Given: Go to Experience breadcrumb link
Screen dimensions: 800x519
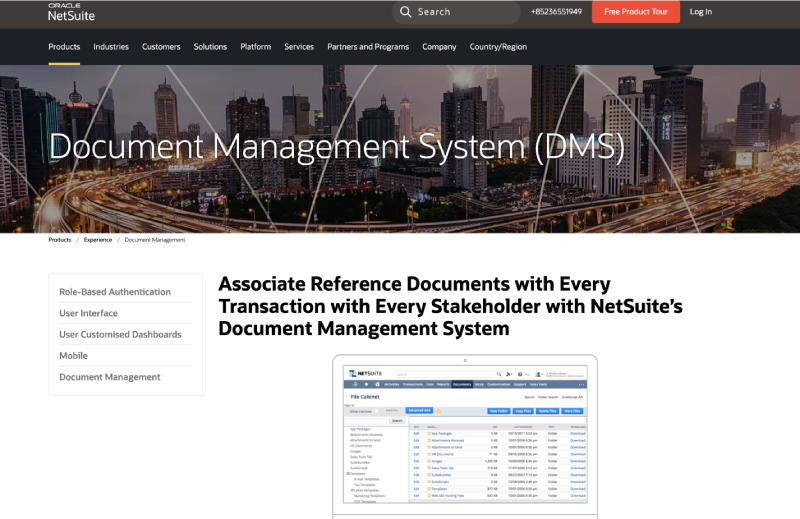Looking at the screenshot, I should point(98,240).
